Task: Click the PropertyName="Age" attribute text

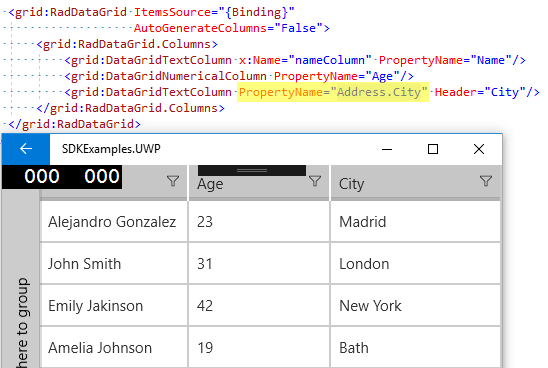Action: pos(337,76)
